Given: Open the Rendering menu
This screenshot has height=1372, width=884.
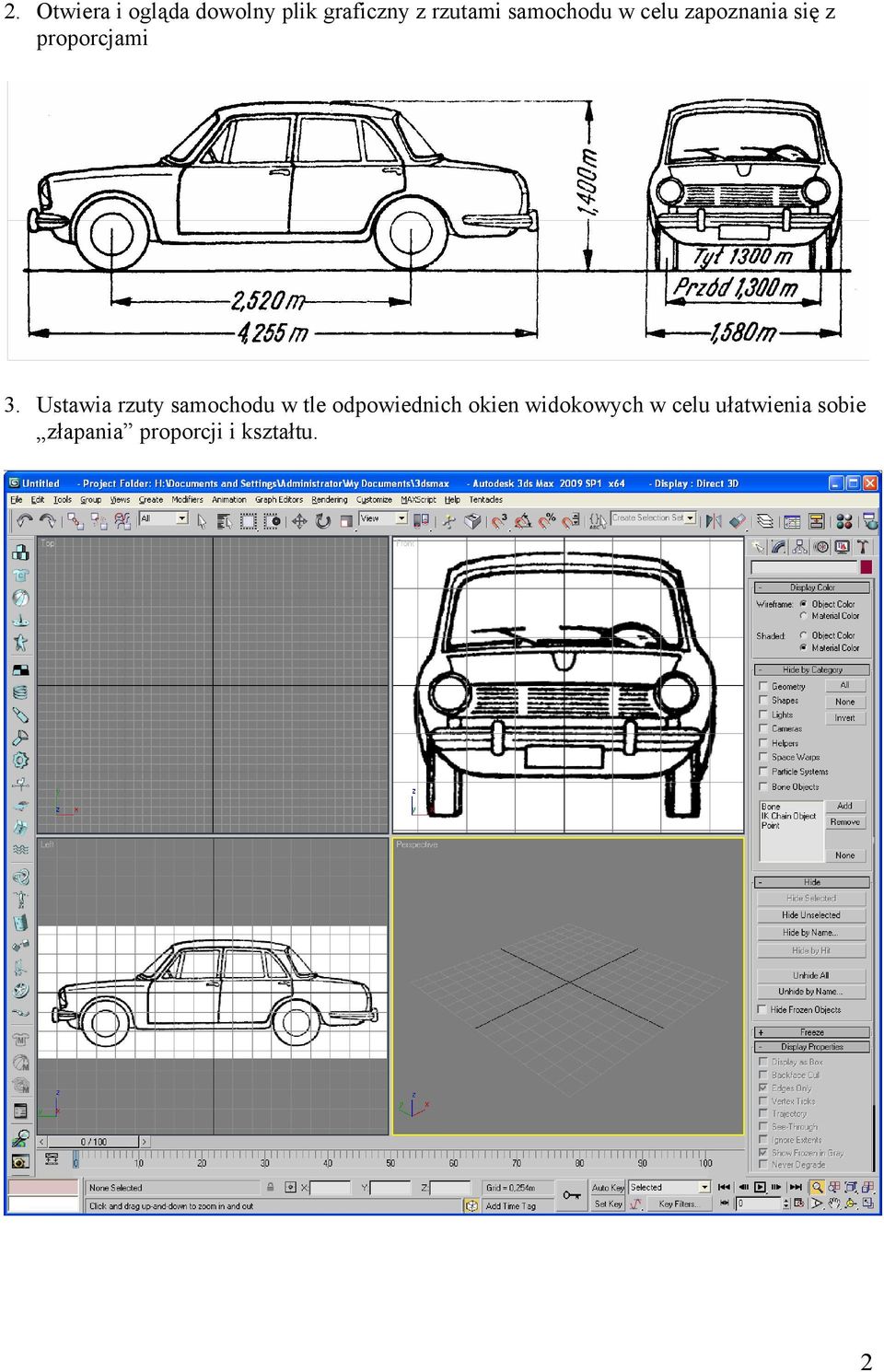Looking at the screenshot, I should pyautogui.click(x=330, y=500).
